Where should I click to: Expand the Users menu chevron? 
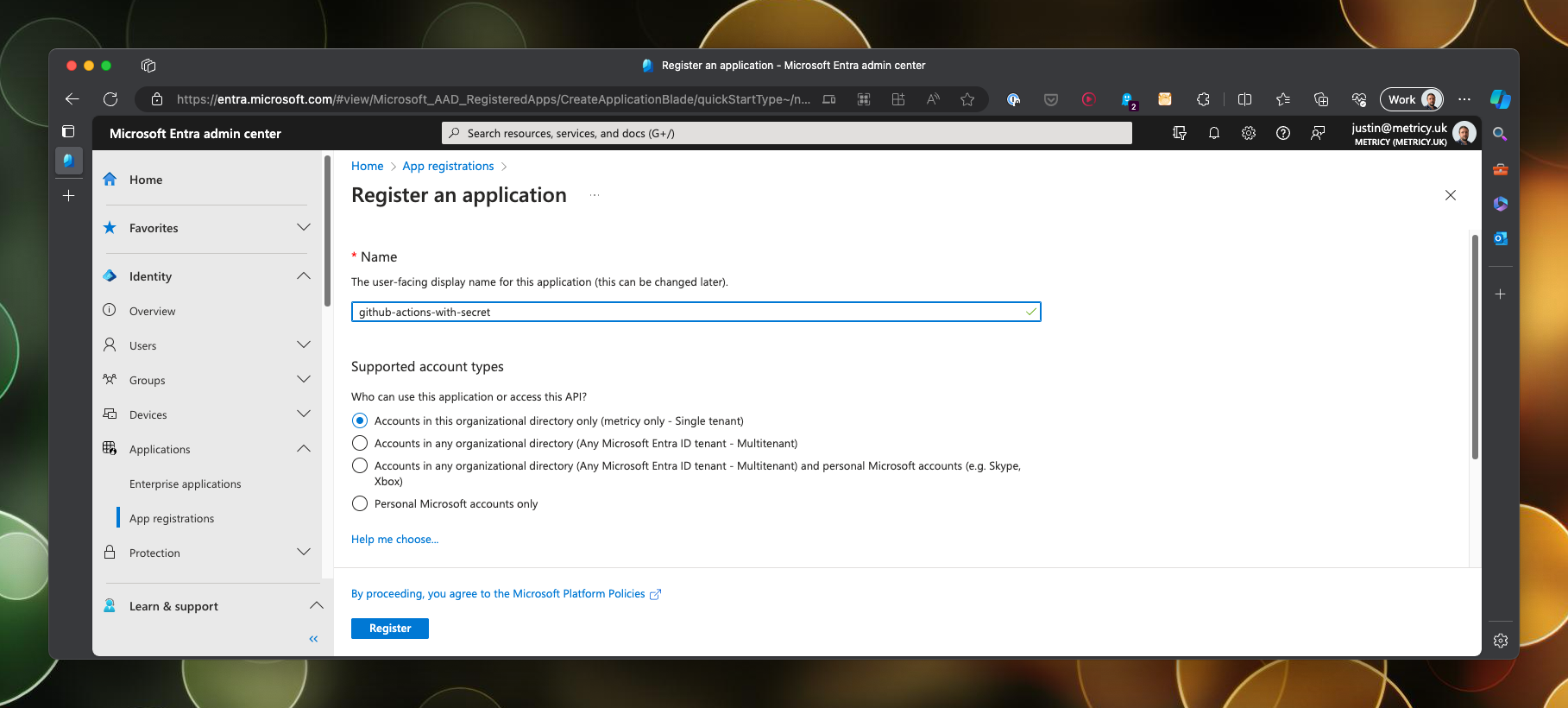tap(304, 345)
